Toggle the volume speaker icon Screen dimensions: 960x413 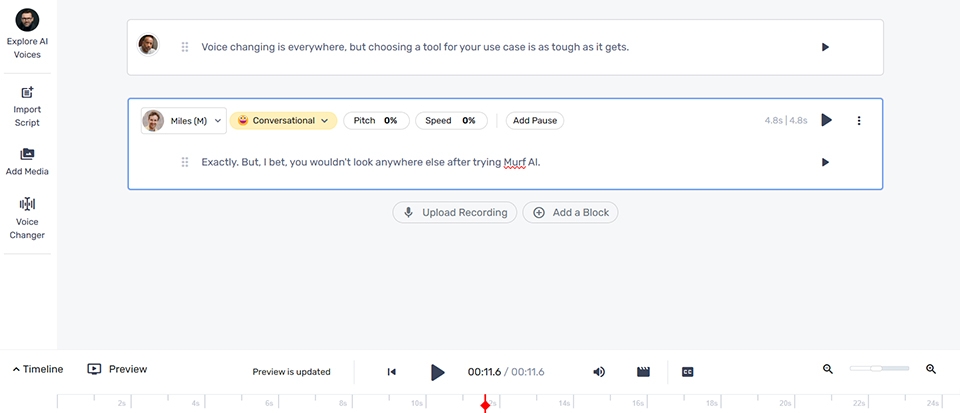click(599, 371)
